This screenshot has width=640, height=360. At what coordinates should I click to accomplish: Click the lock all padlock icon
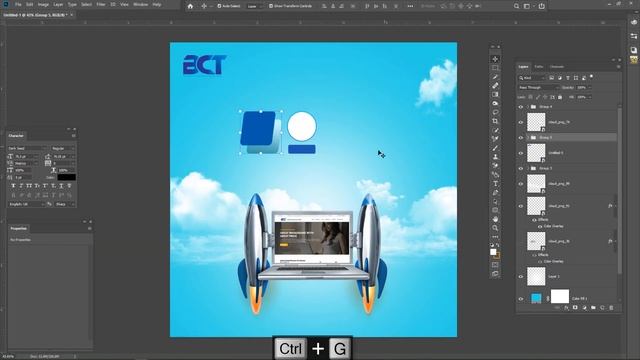coord(560,97)
